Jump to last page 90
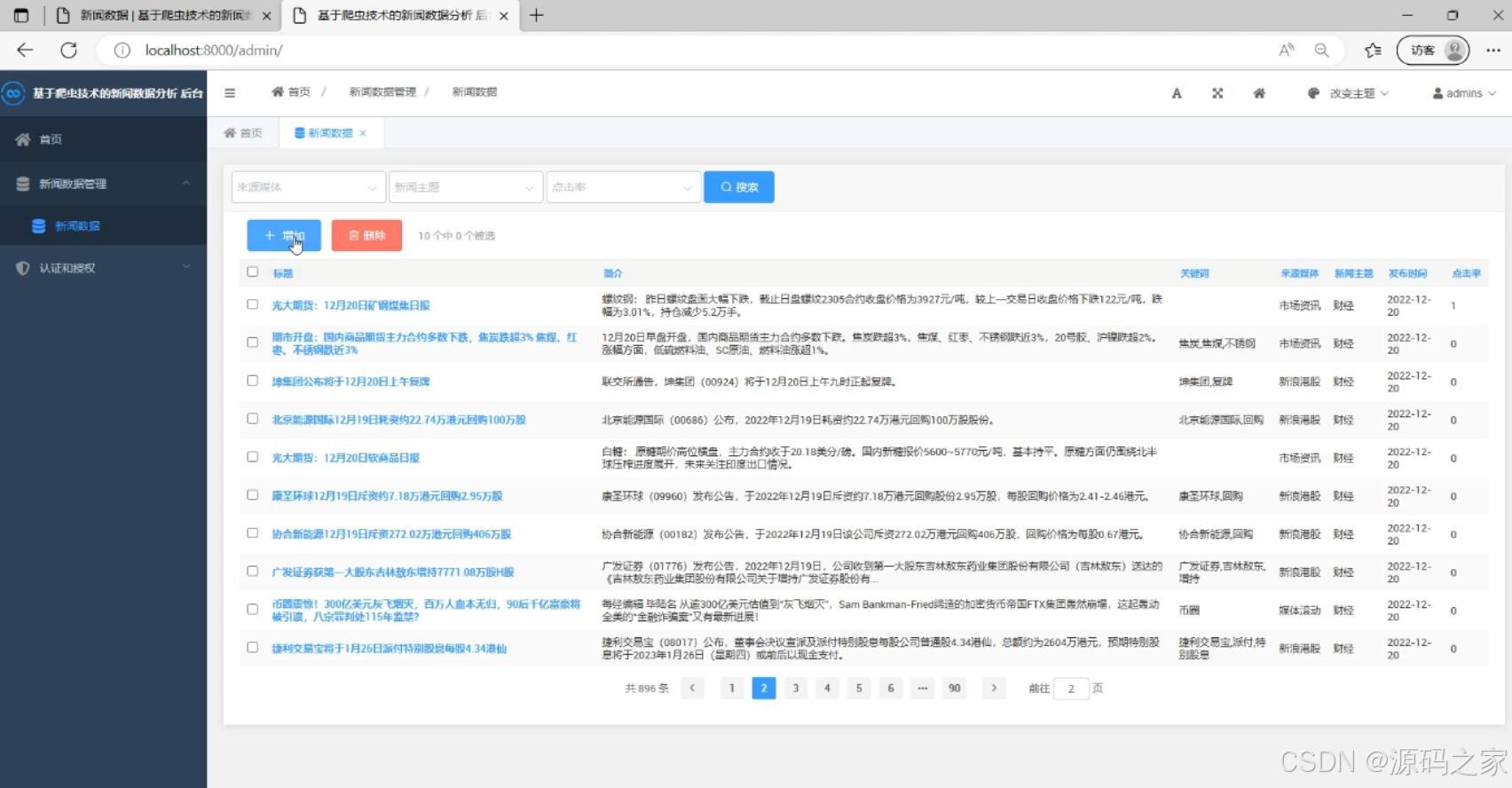1512x788 pixels. [x=954, y=688]
